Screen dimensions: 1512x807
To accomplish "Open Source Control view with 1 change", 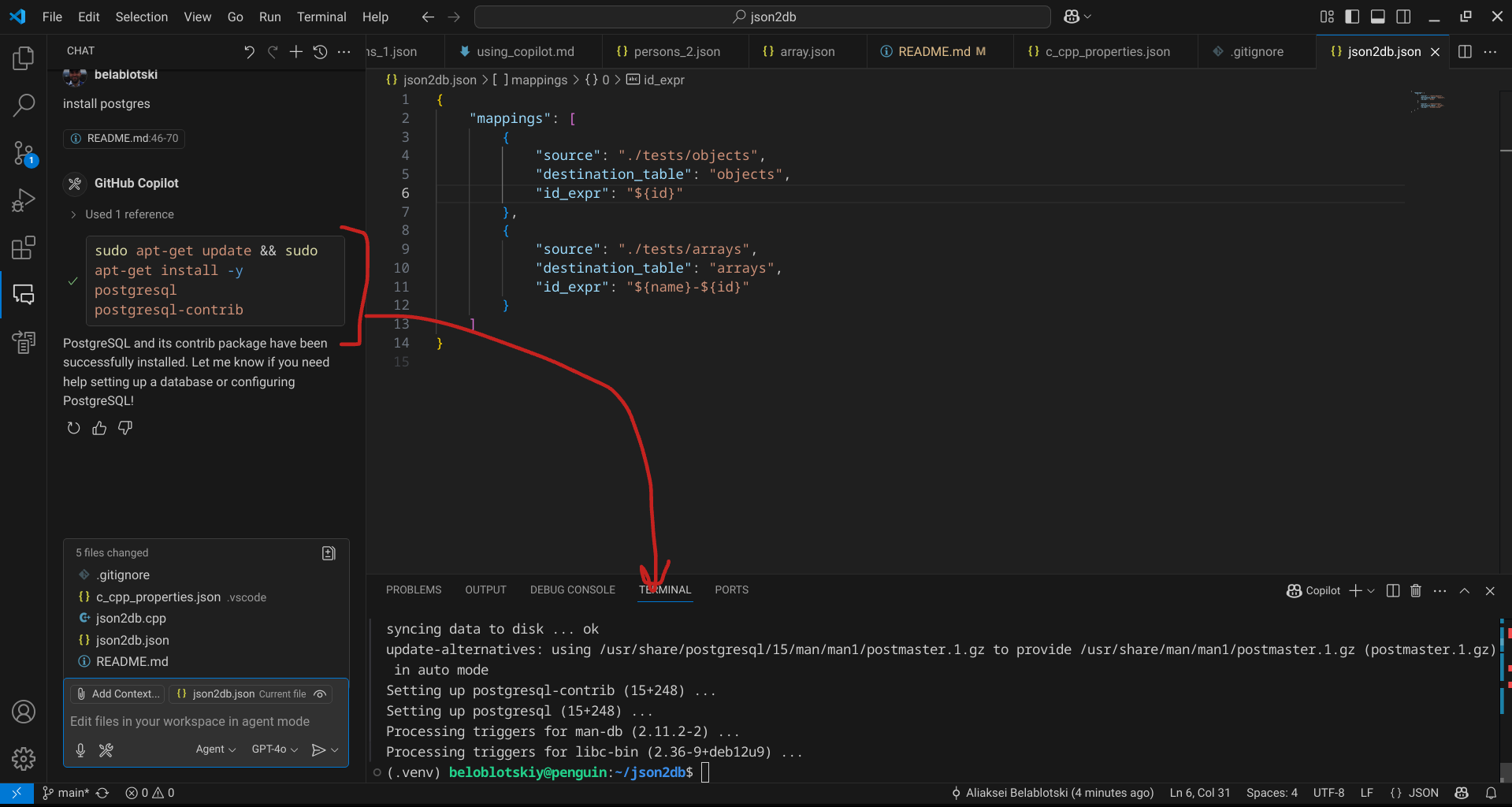I will (x=24, y=153).
